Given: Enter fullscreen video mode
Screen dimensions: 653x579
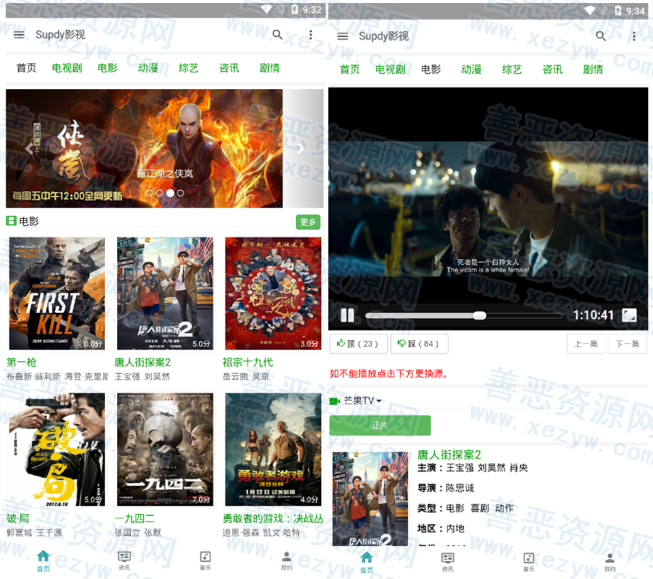Looking at the screenshot, I should 629,315.
